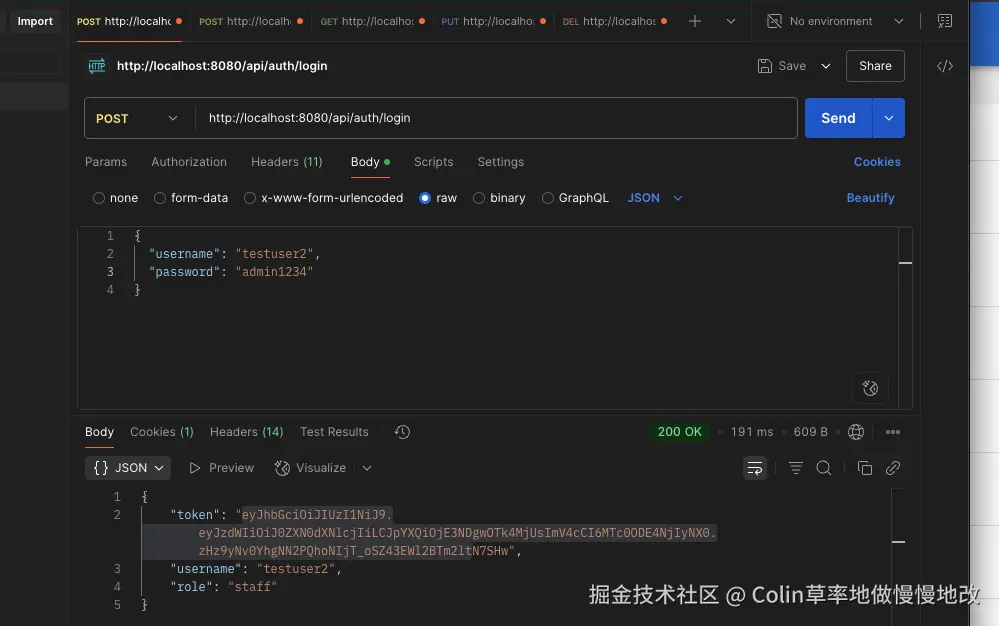Open response history clock icon
999x626 pixels.
[402, 432]
